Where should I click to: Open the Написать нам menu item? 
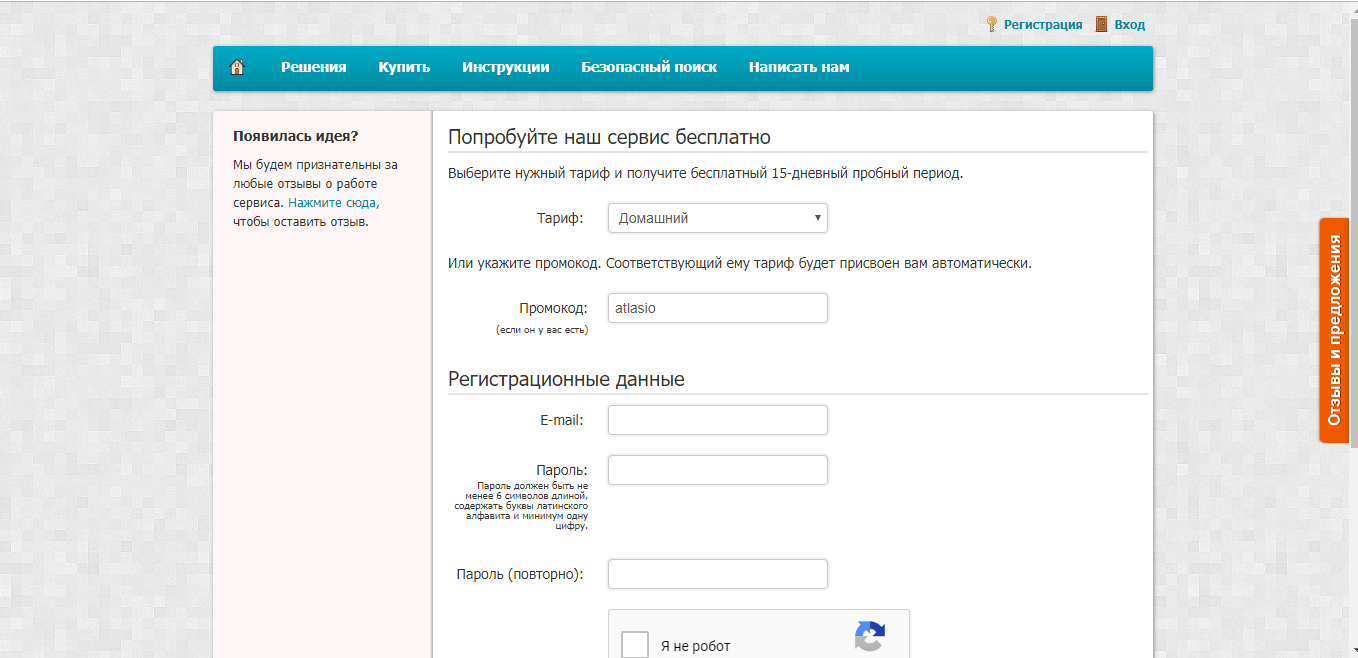tap(799, 68)
